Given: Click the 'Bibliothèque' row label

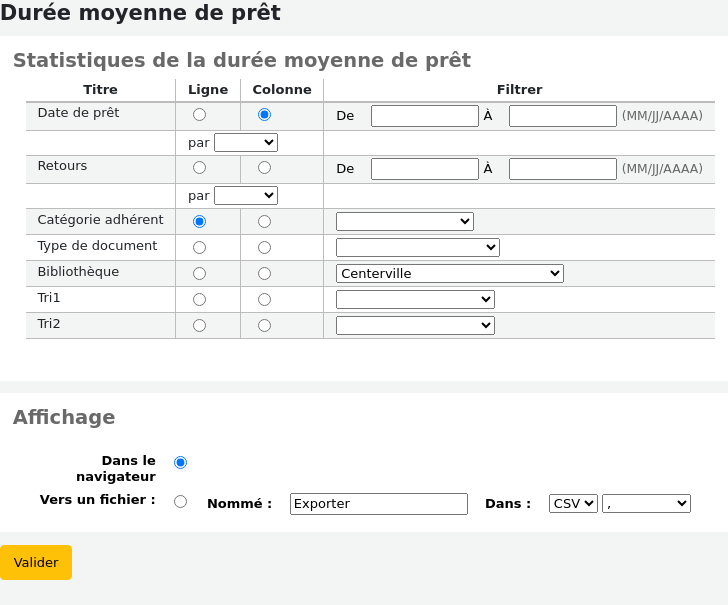Looking at the screenshot, I should coord(78,272).
